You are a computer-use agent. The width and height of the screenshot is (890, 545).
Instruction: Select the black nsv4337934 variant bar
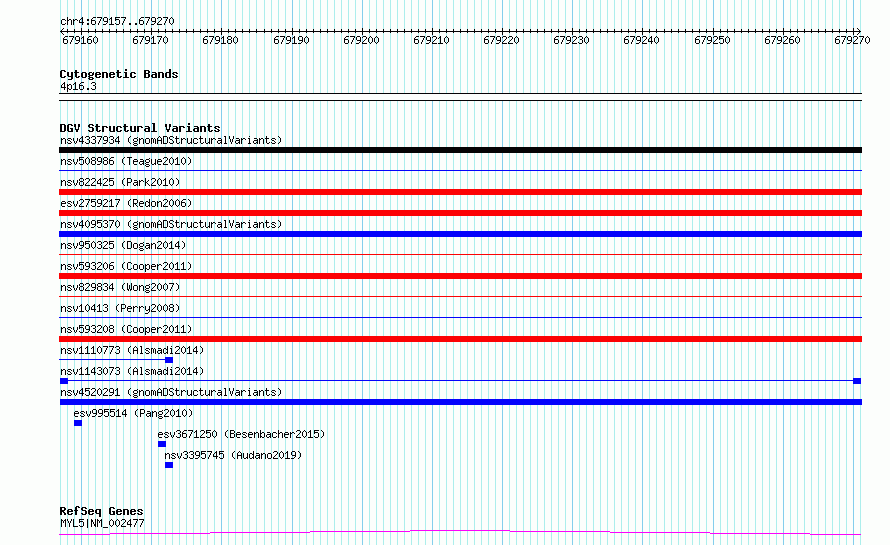(x=460, y=150)
